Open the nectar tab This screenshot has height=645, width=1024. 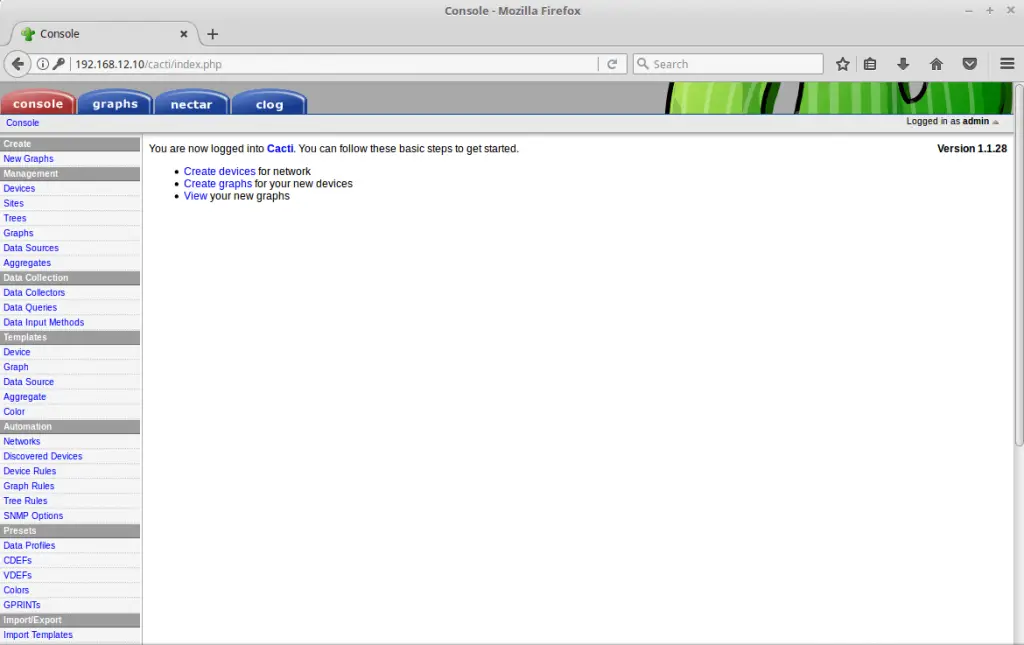click(191, 104)
